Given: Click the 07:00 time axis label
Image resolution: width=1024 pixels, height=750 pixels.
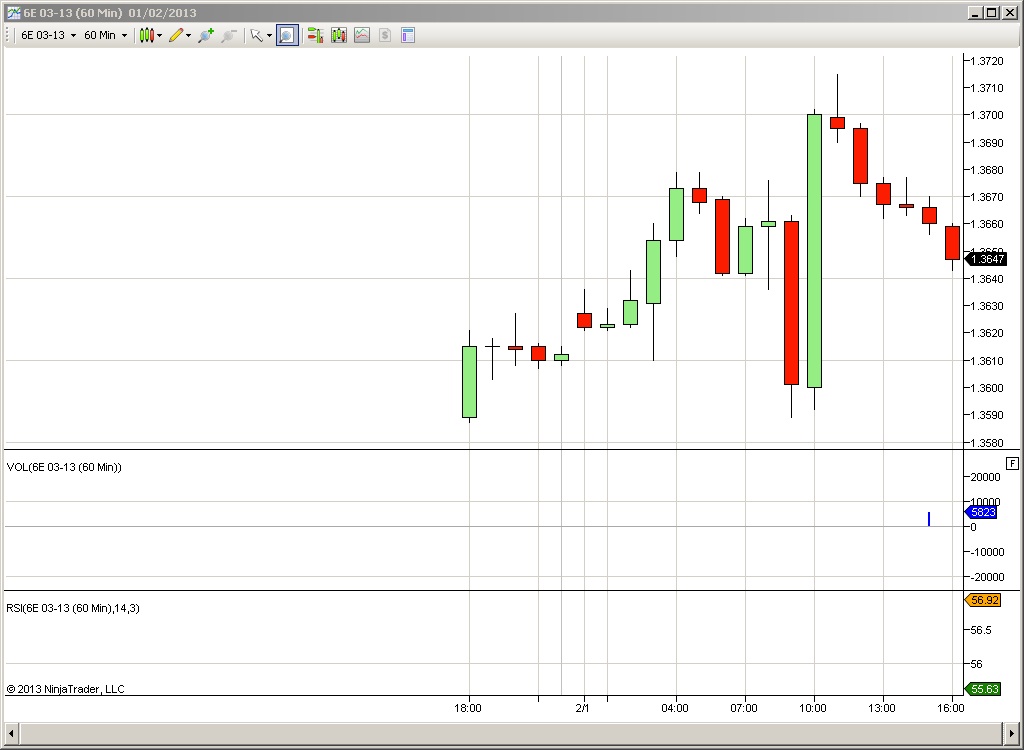Looking at the screenshot, I should tap(744, 708).
